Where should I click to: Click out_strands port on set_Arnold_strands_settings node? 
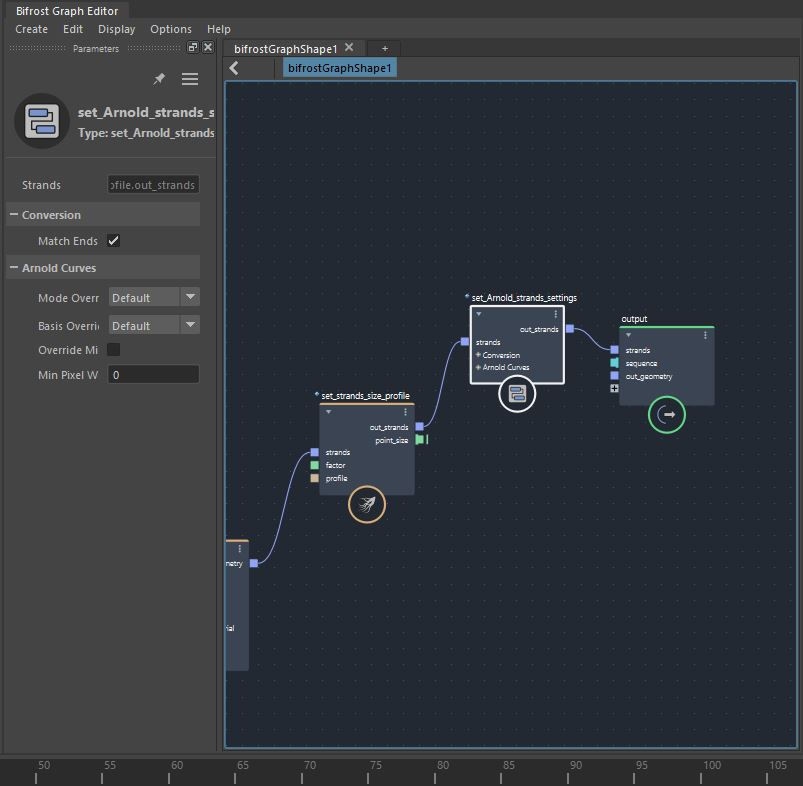click(569, 329)
